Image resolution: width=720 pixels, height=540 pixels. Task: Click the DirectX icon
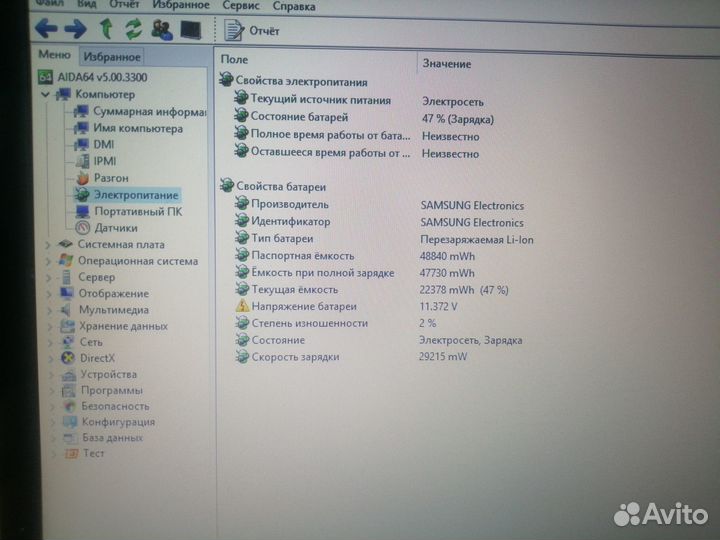[68, 358]
